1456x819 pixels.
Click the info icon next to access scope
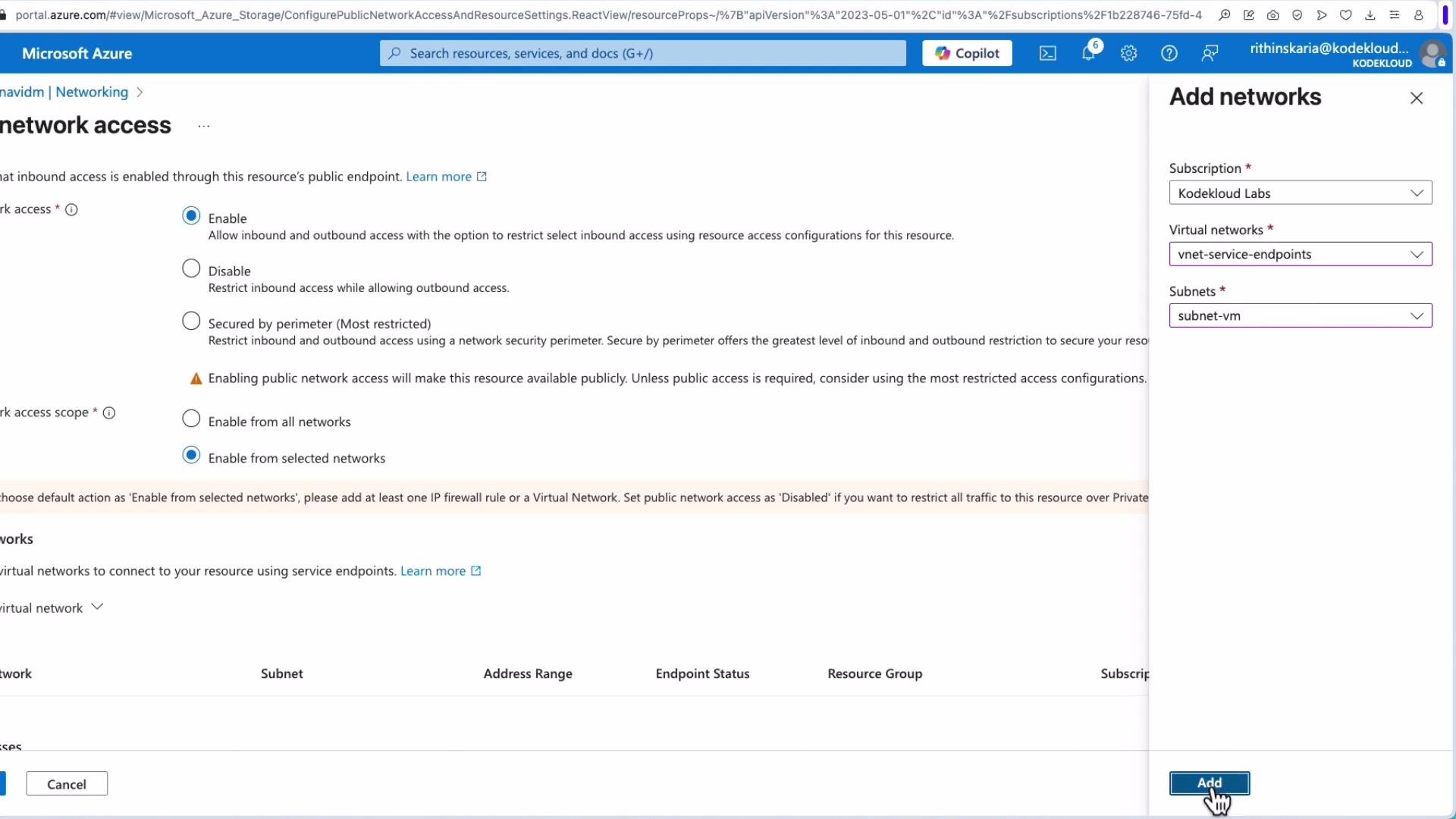coord(109,413)
